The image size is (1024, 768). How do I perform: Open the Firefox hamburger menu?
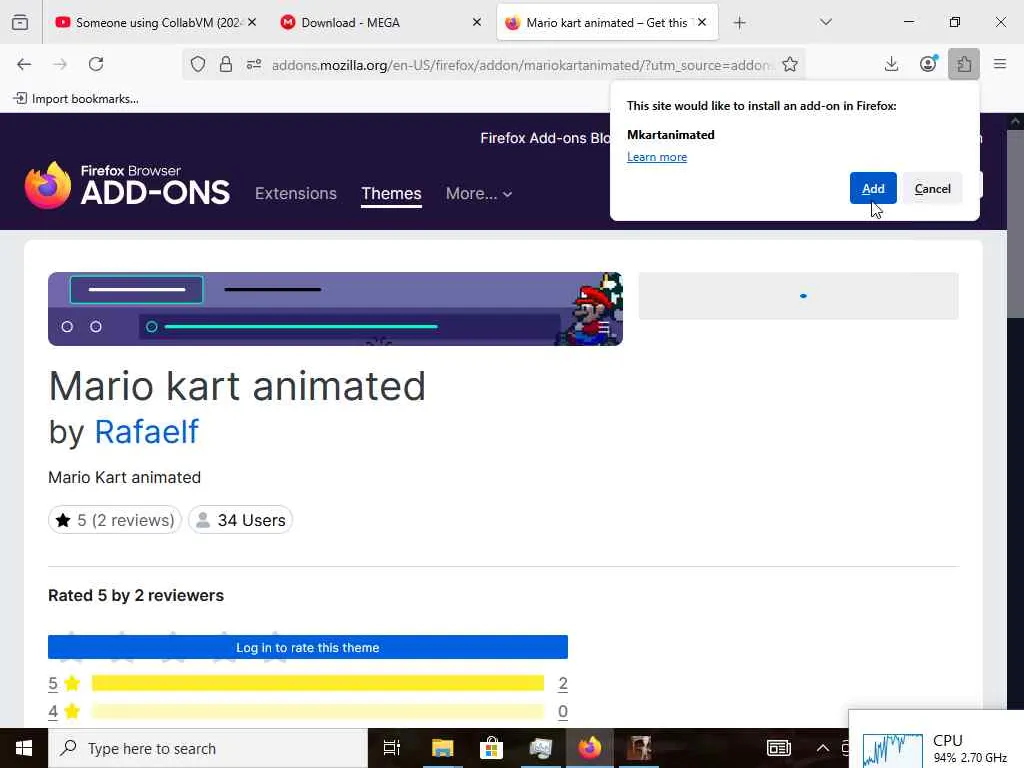(1000, 64)
